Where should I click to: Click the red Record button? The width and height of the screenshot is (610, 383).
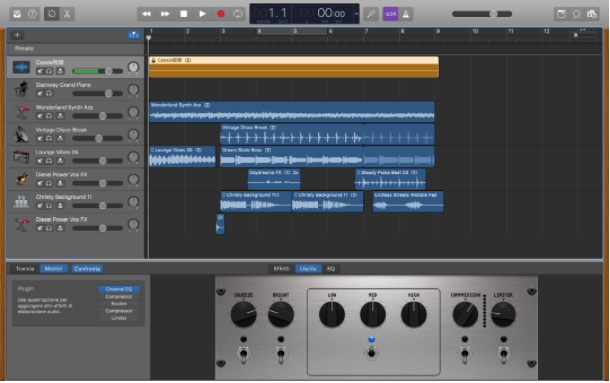tap(221, 14)
